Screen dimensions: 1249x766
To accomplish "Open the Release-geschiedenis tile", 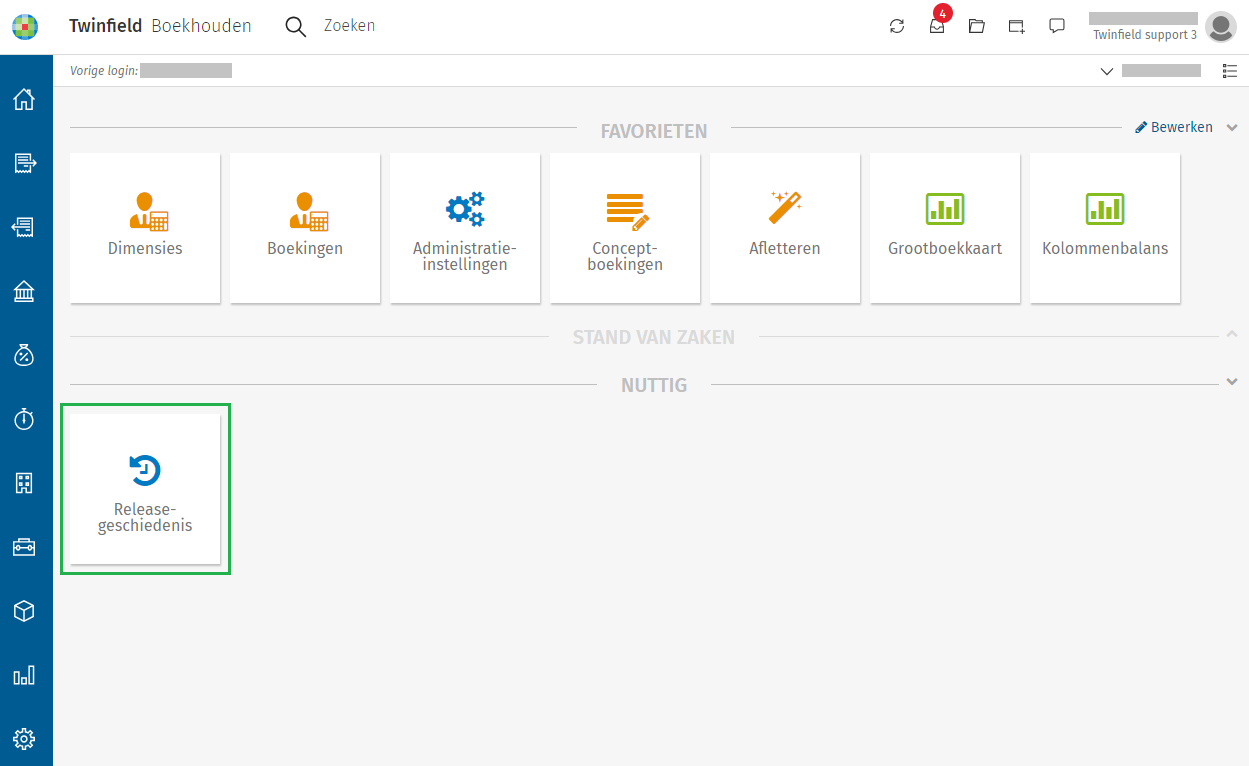I will (x=145, y=490).
